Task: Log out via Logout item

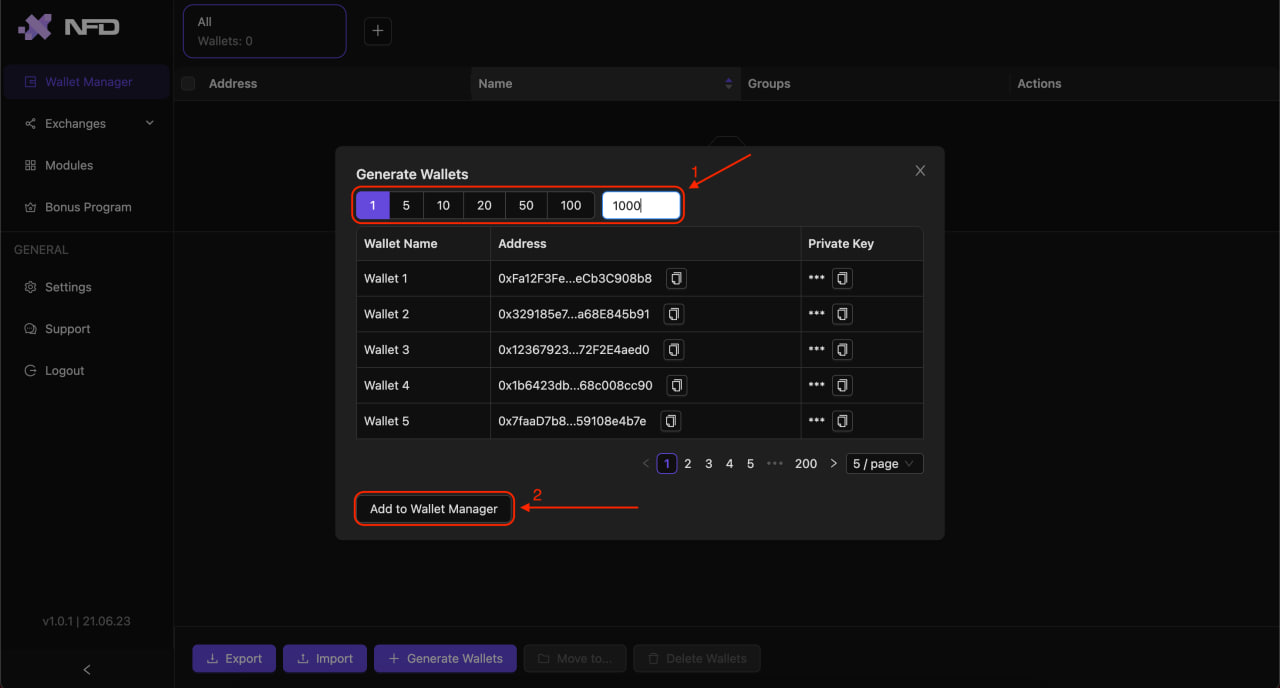Action: pos(87,371)
